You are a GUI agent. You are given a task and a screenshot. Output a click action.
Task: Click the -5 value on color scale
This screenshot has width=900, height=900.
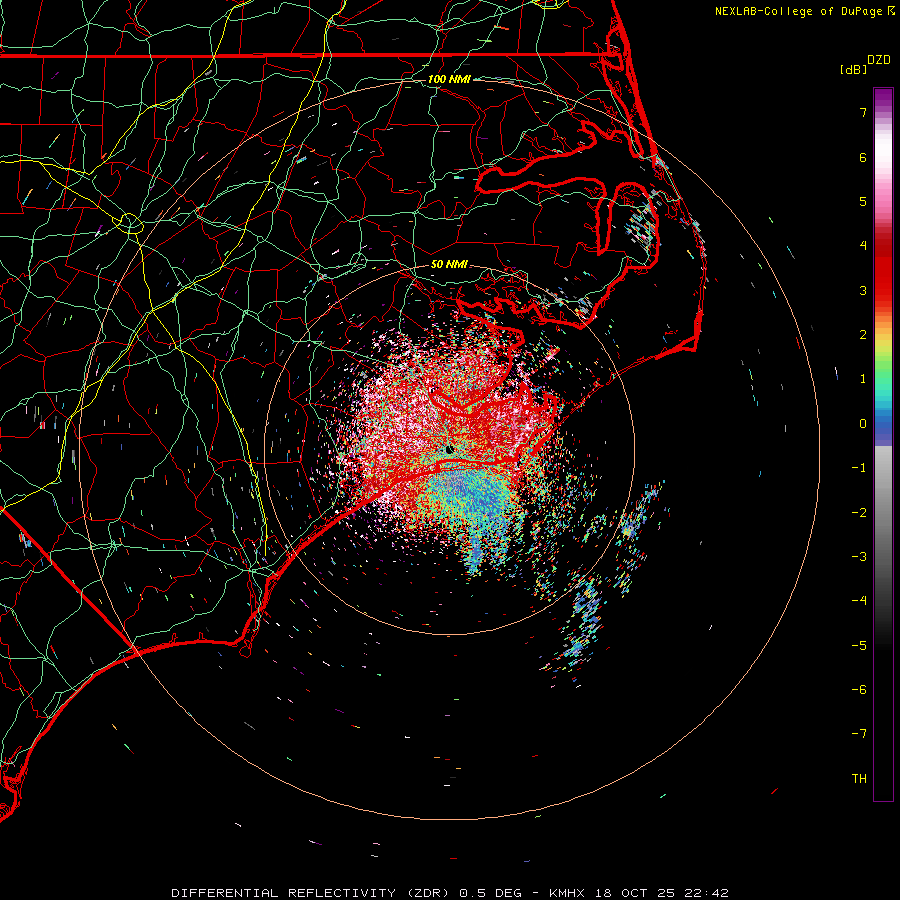[859, 646]
